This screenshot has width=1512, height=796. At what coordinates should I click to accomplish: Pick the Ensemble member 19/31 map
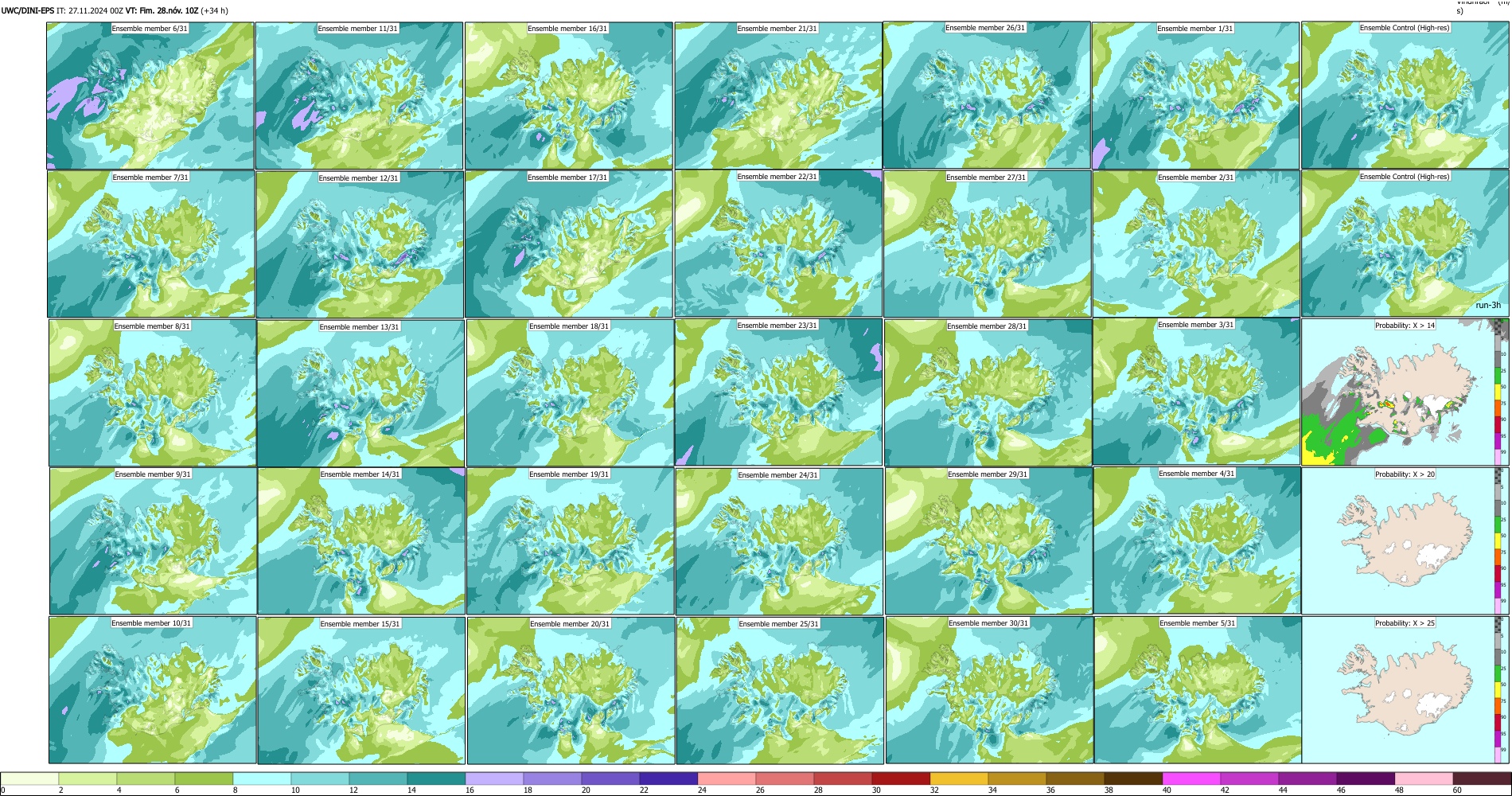(571, 541)
